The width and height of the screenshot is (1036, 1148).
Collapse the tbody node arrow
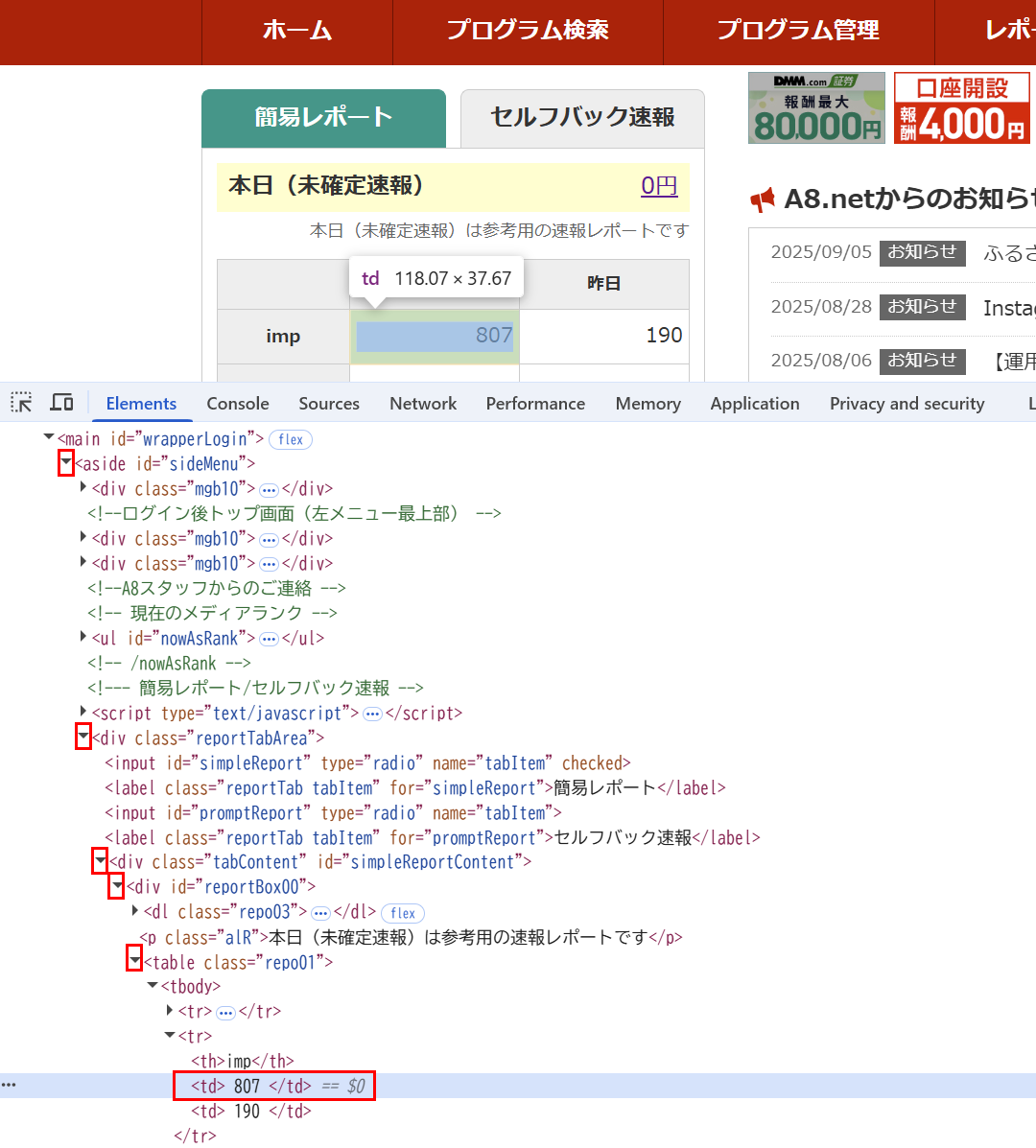pyautogui.click(x=153, y=986)
